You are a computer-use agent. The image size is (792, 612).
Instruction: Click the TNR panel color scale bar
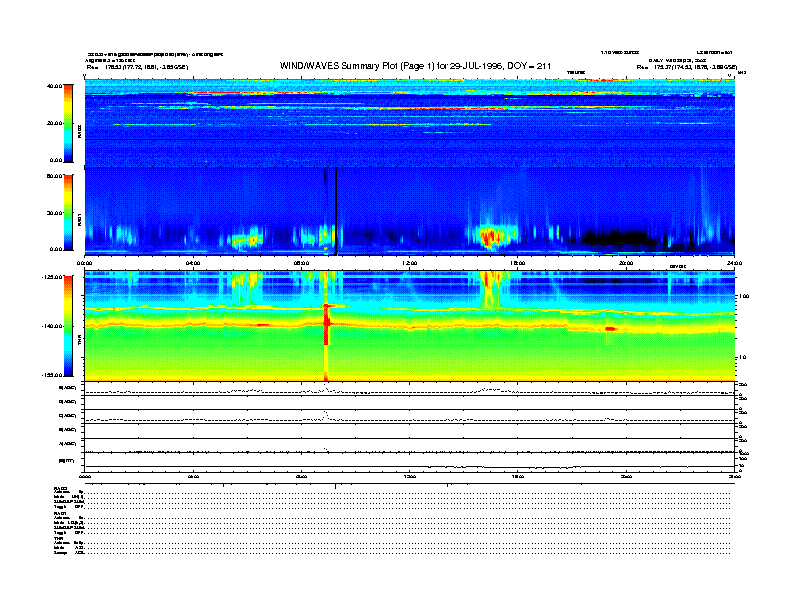pyautogui.click(x=68, y=326)
